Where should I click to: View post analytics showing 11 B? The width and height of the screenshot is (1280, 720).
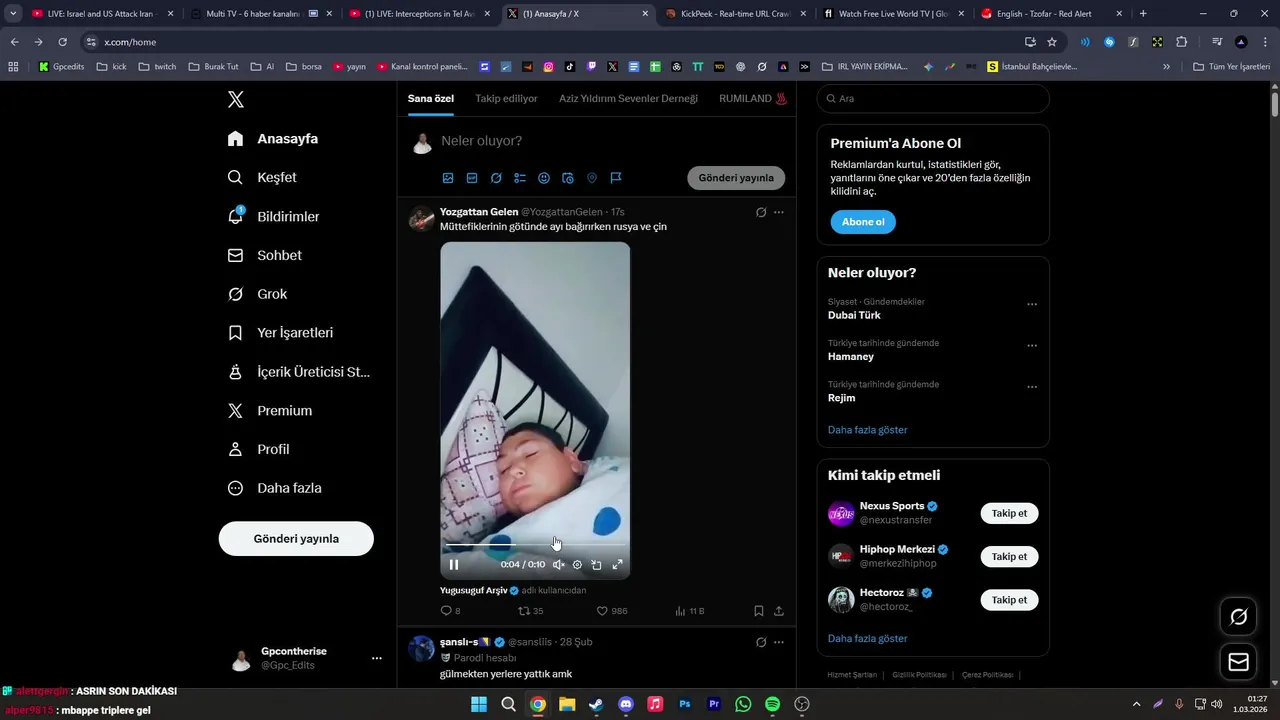[690, 611]
